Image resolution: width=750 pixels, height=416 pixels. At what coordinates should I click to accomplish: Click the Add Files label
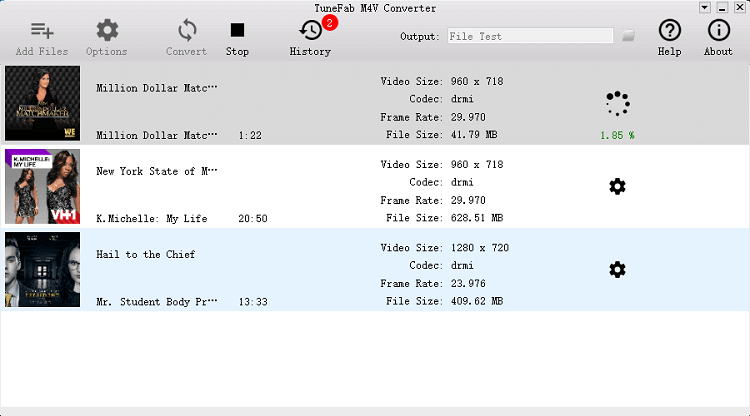(42, 51)
